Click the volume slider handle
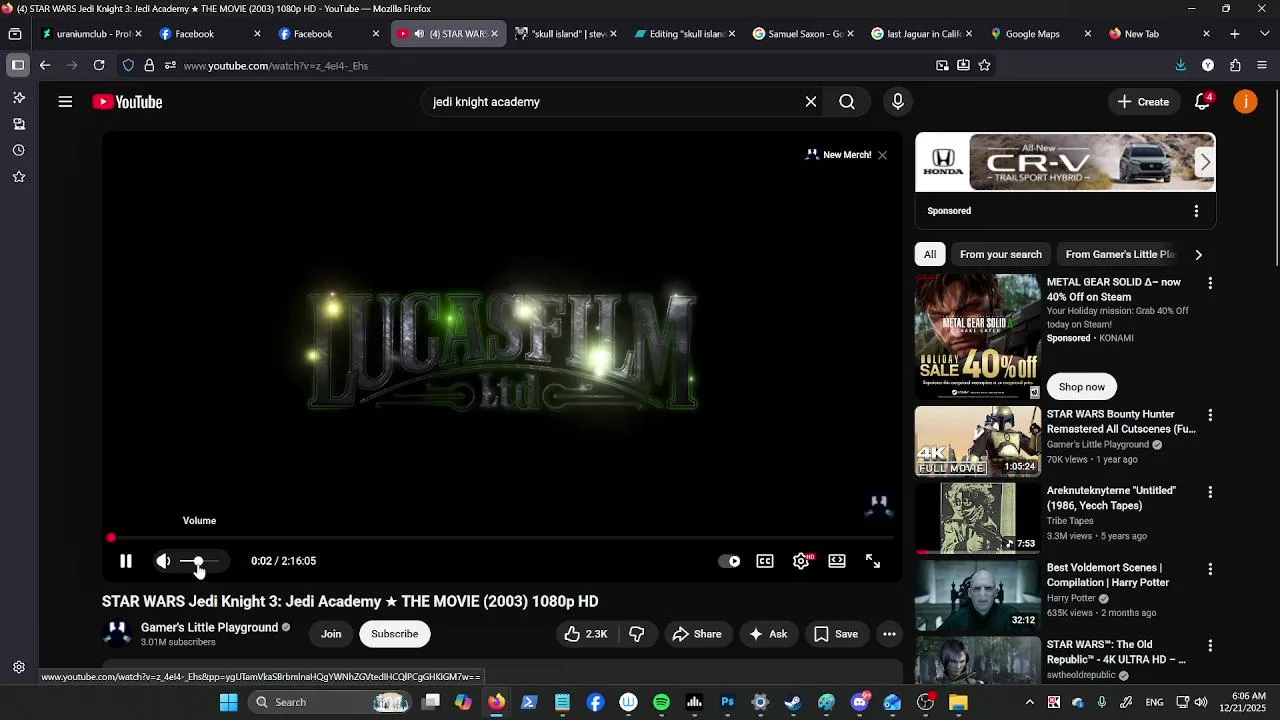The image size is (1280, 720). tap(198, 561)
